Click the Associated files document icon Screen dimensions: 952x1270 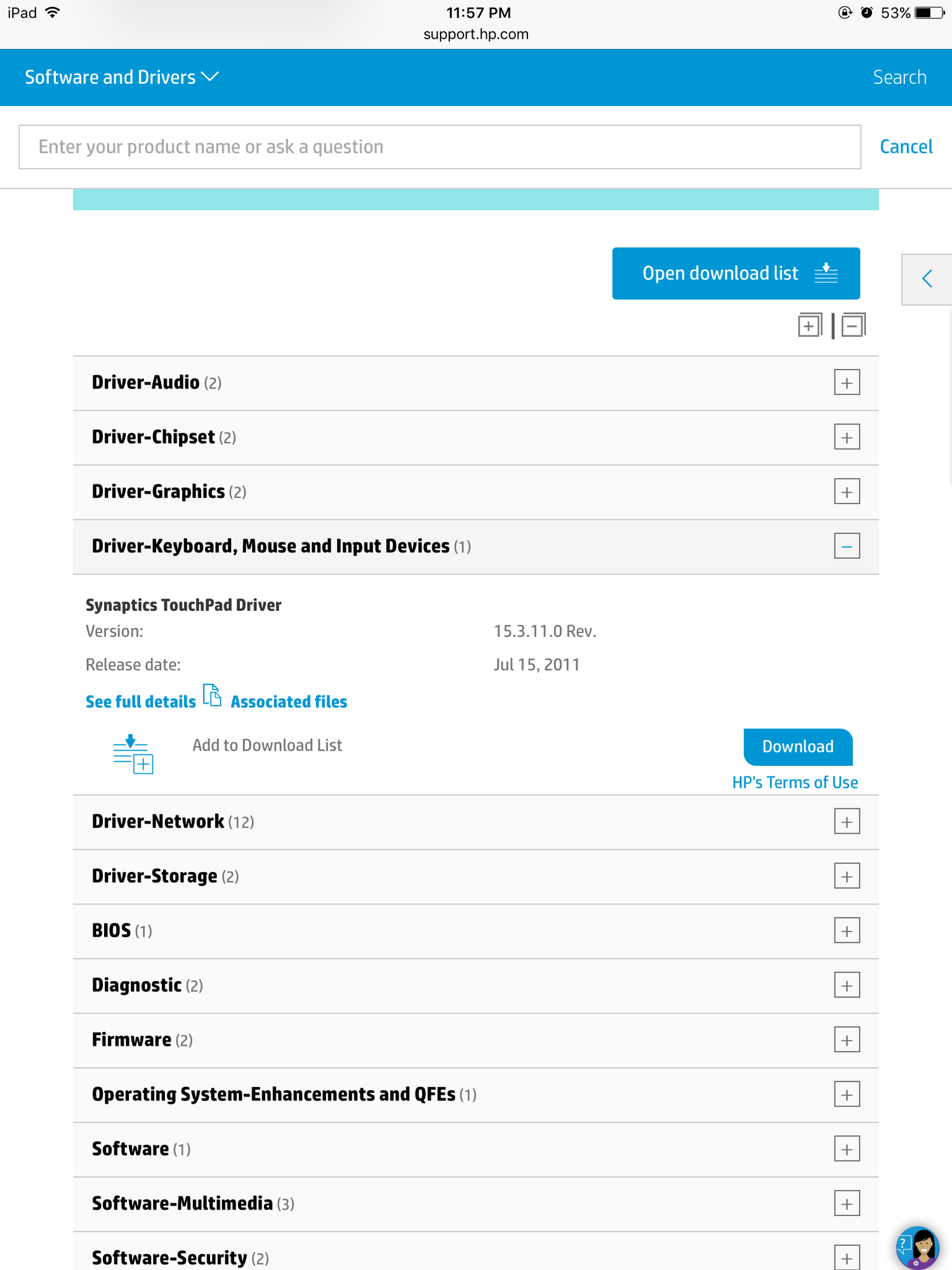pos(211,695)
